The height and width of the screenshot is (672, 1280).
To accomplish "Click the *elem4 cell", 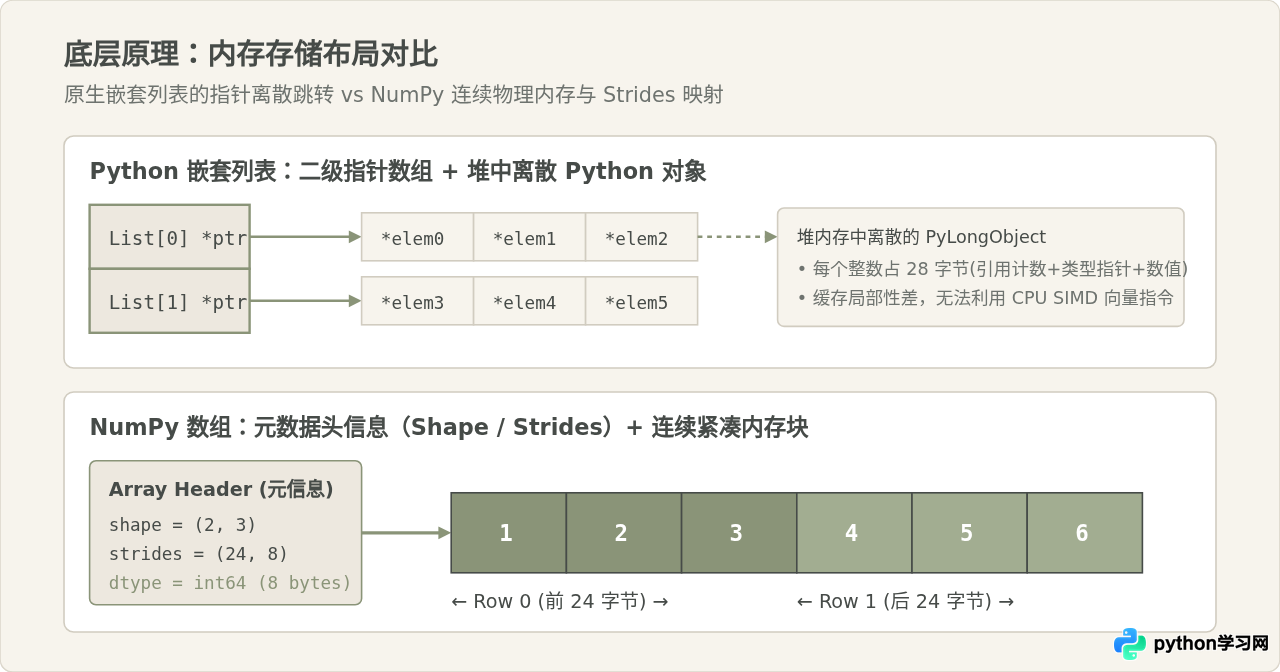I will click(529, 301).
